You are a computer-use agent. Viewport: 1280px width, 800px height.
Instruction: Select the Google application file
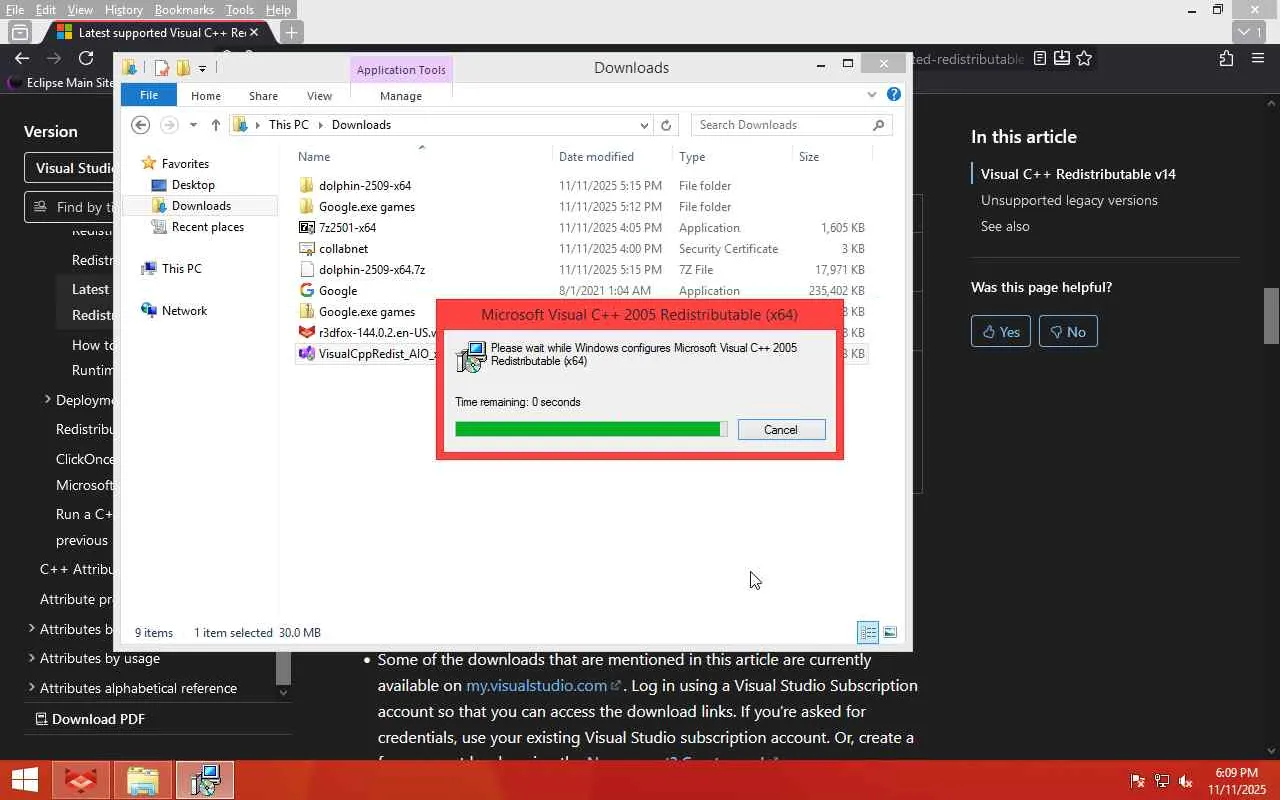tap(338, 291)
